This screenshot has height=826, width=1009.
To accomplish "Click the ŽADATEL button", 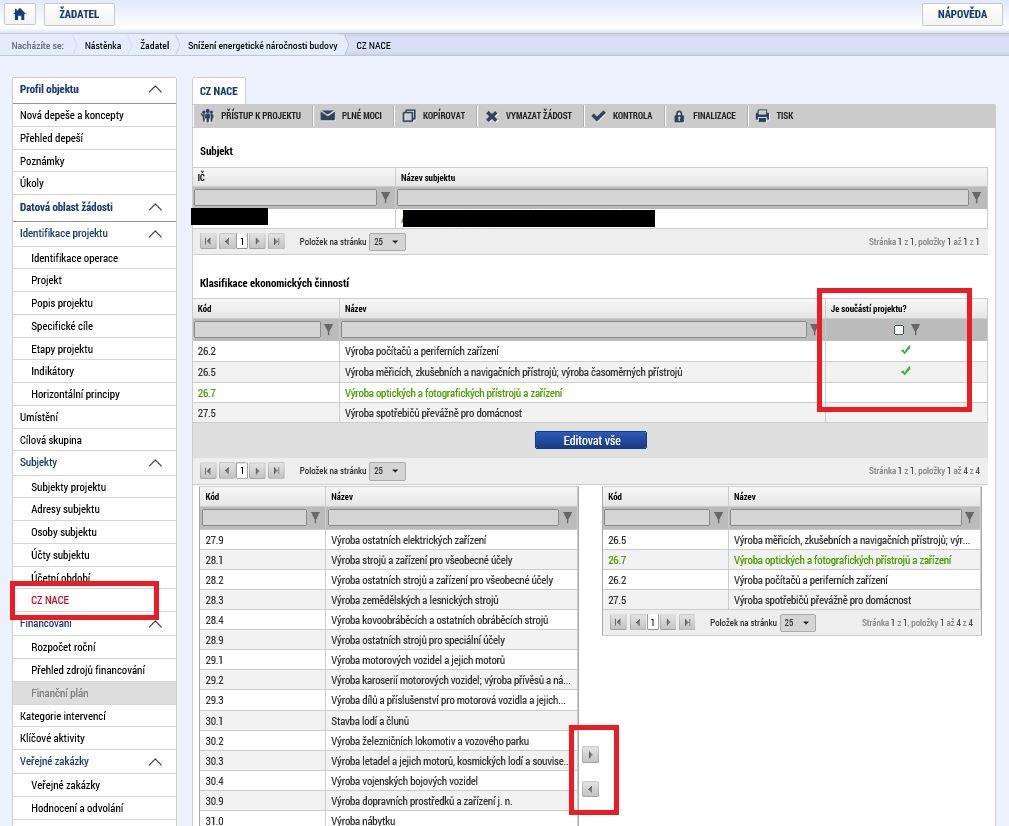I will point(79,14).
